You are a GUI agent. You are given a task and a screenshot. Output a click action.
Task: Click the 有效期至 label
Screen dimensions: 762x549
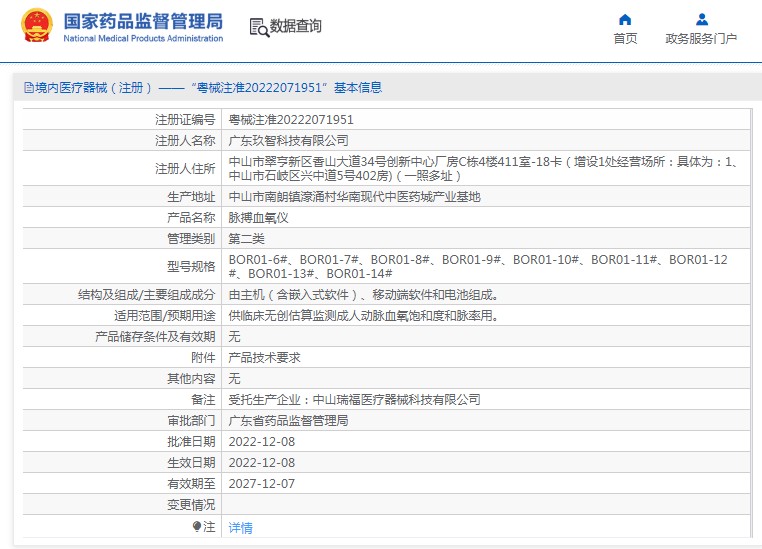(191, 483)
